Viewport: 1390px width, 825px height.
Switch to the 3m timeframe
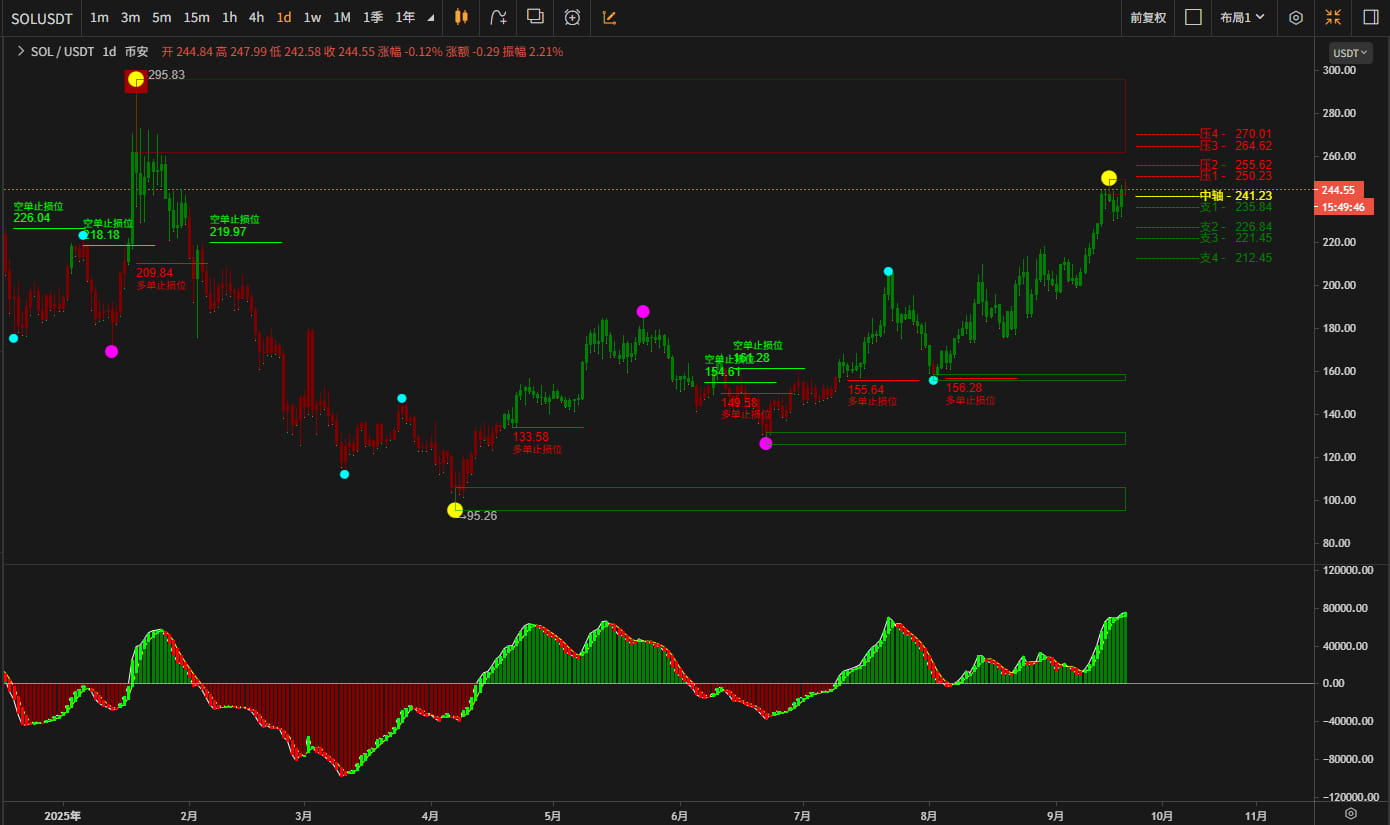130,17
